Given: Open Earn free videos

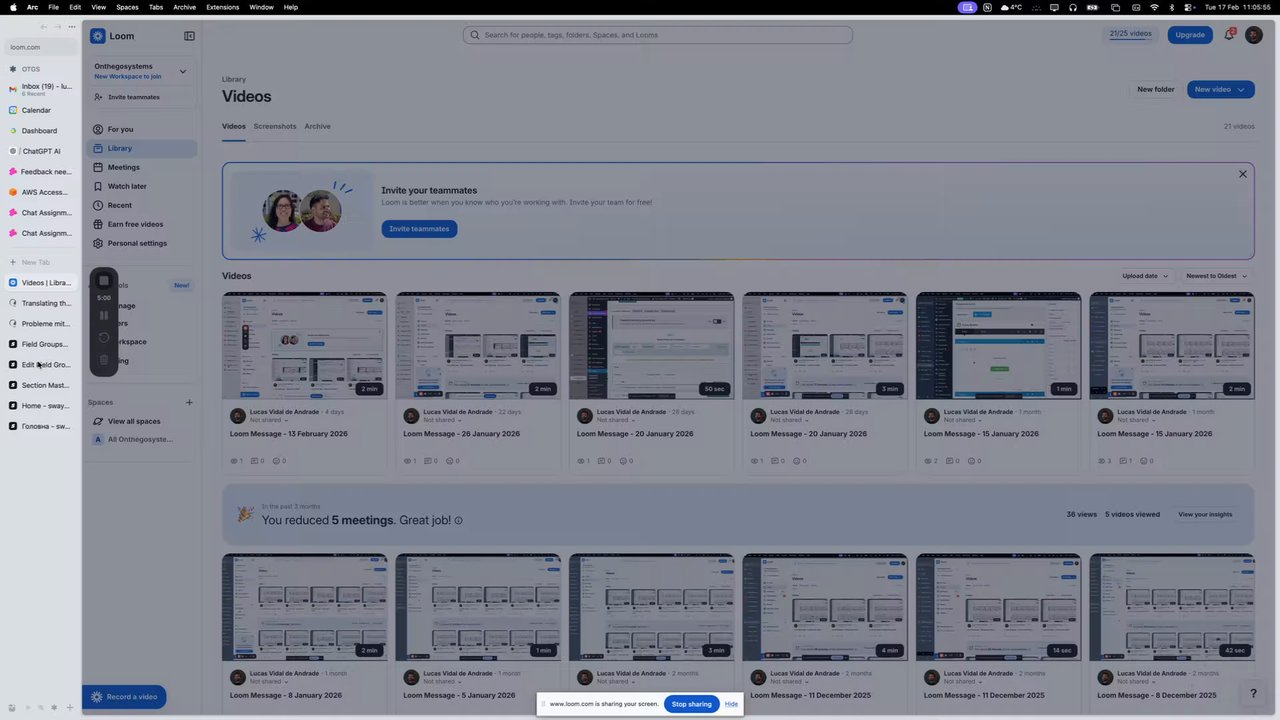Looking at the screenshot, I should (141, 224).
